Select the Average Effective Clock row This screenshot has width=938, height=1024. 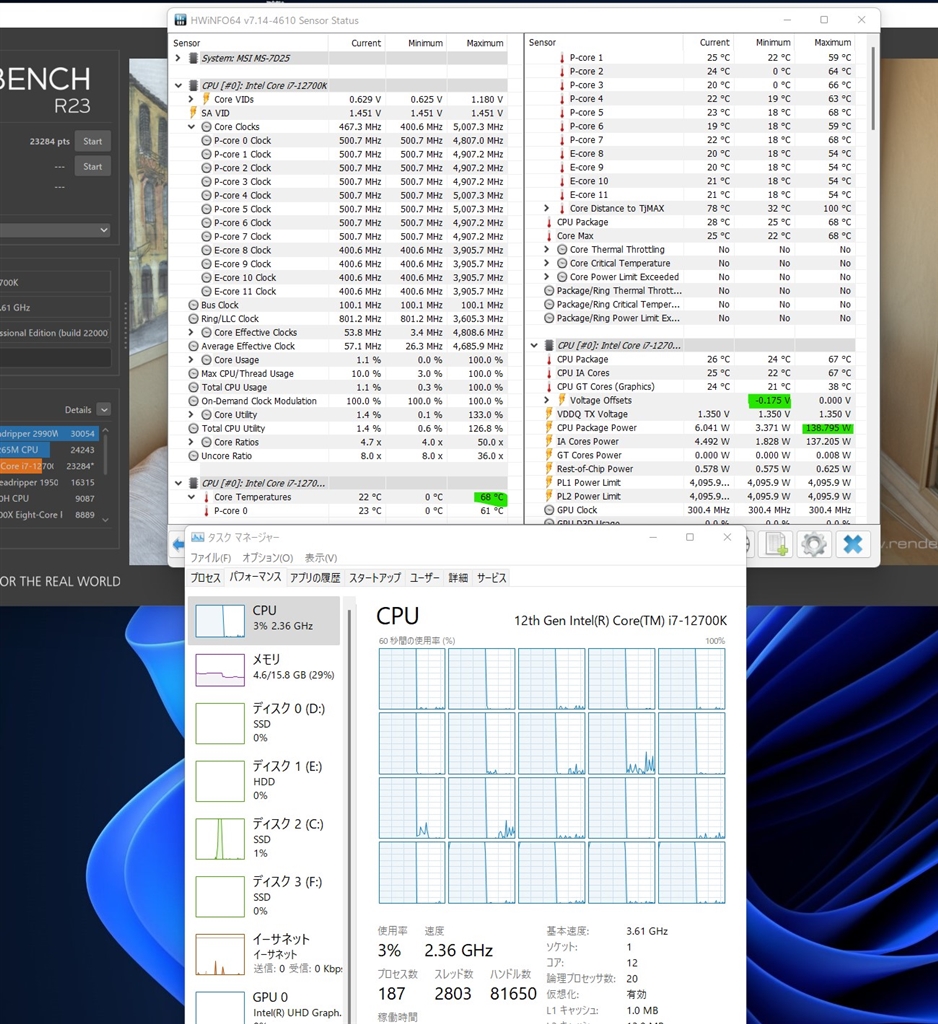point(347,346)
